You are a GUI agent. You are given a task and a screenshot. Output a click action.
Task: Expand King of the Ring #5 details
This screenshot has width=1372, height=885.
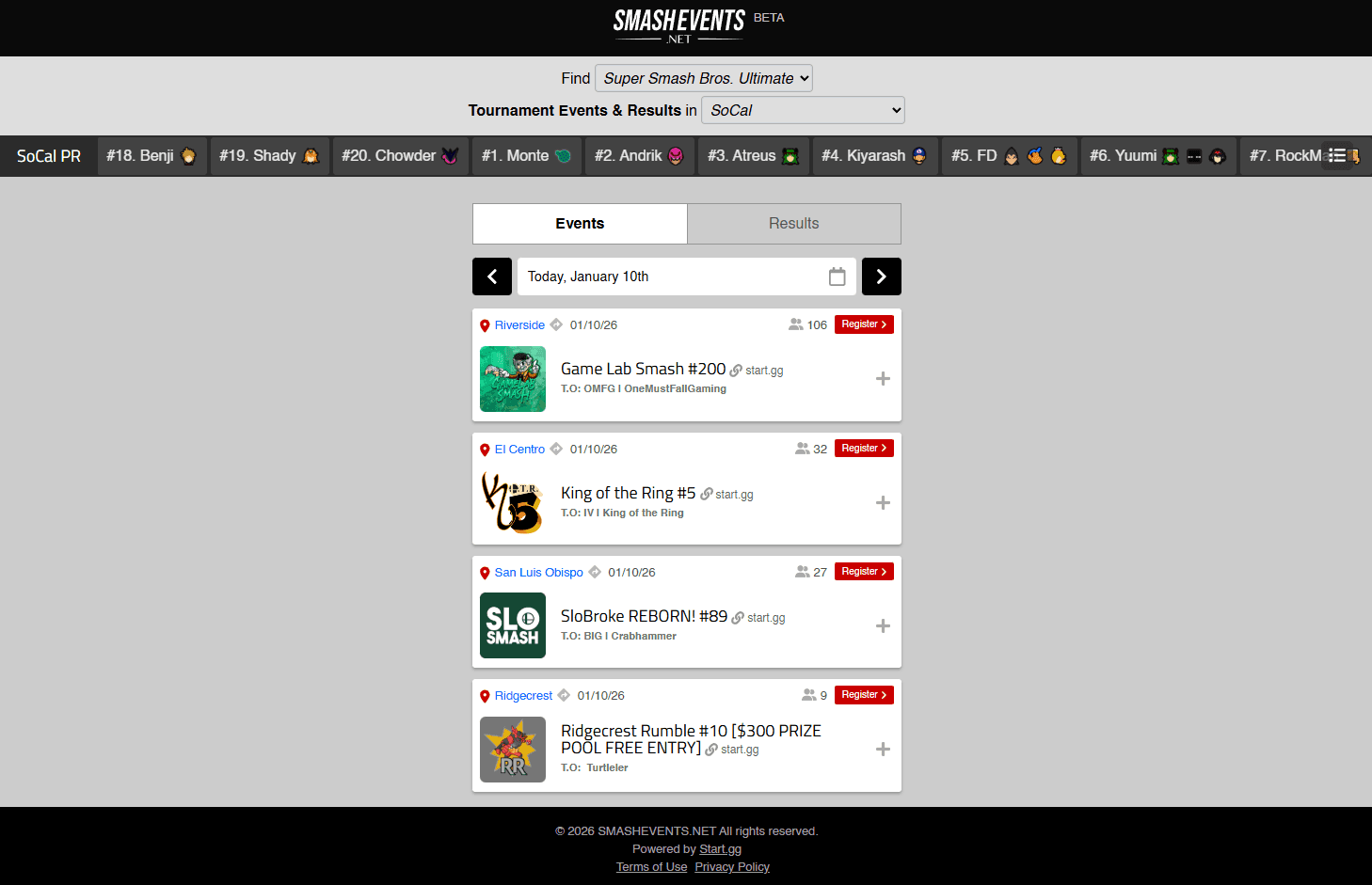coord(883,503)
